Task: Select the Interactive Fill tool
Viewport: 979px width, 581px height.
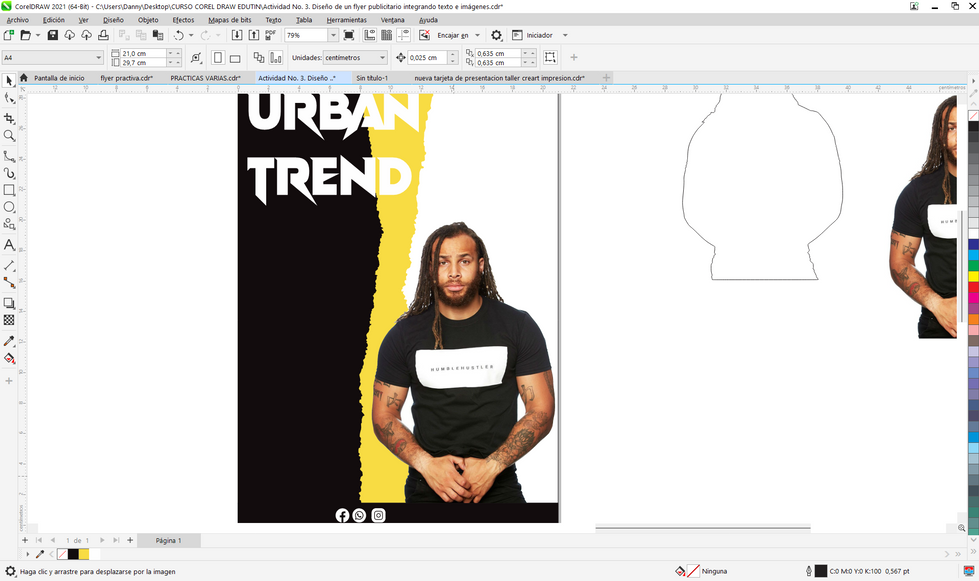Action: [9, 358]
